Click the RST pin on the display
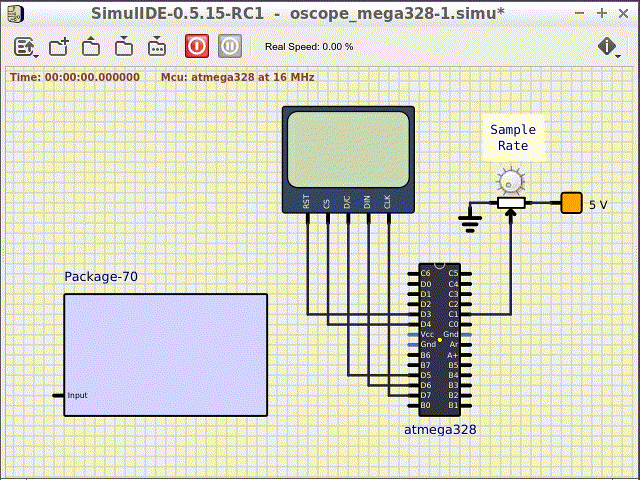This screenshot has height=480, width=640. point(307,219)
